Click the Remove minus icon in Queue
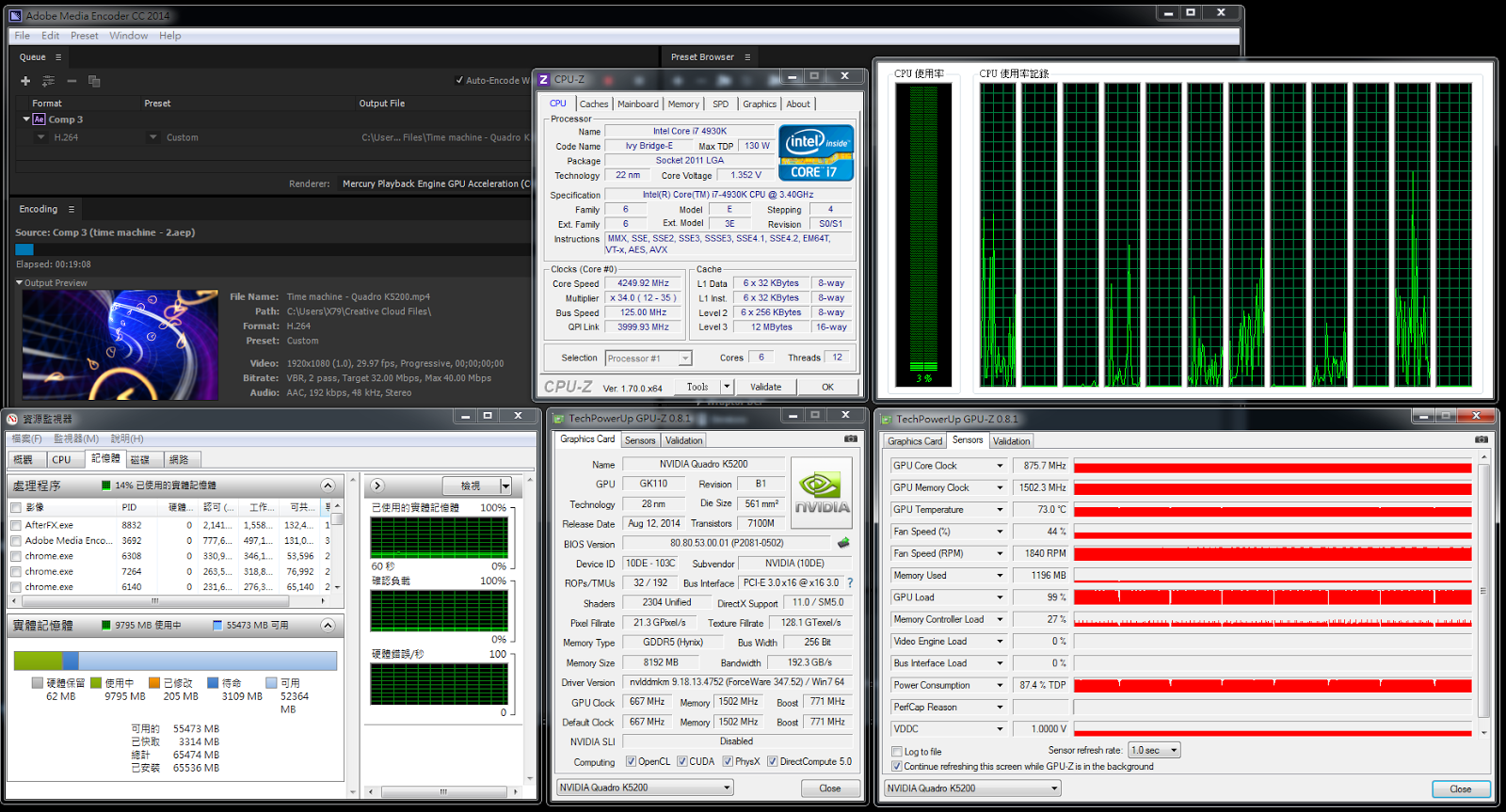Image resolution: width=1506 pixels, height=812 pixels. [72, 81]
